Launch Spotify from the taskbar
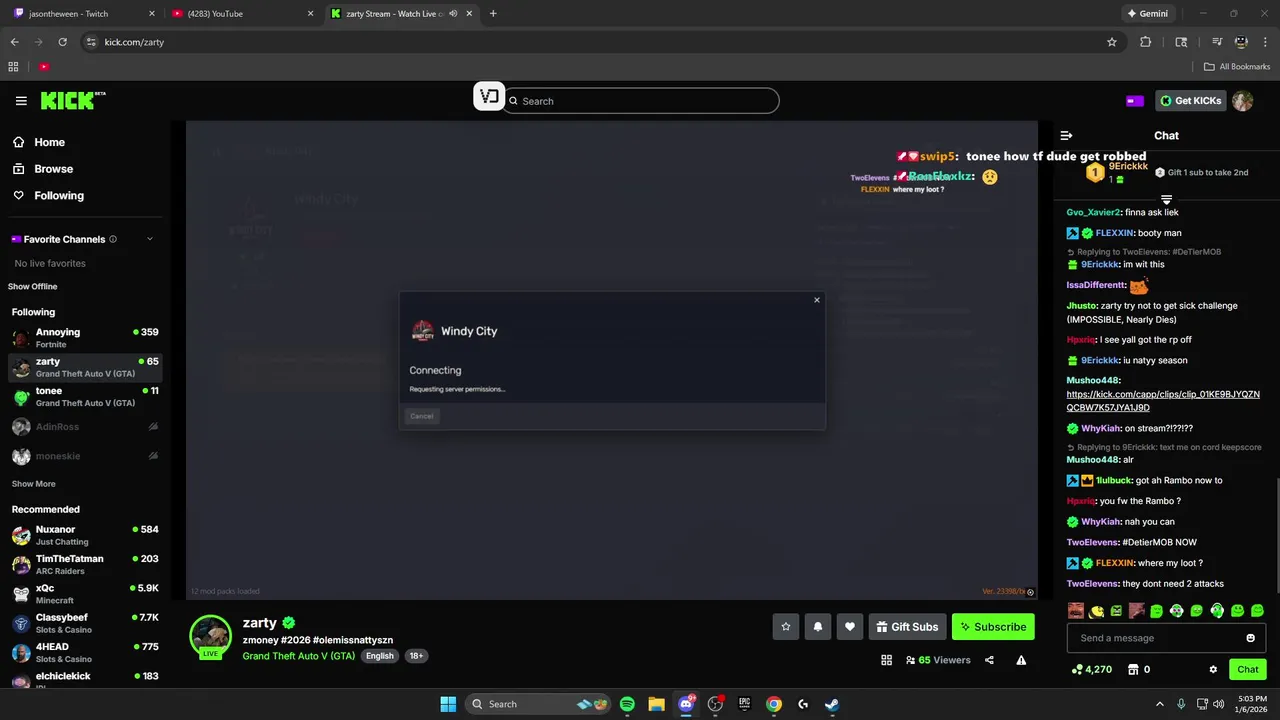Viewport: 1280px width, 720px height. click(627, 704)
